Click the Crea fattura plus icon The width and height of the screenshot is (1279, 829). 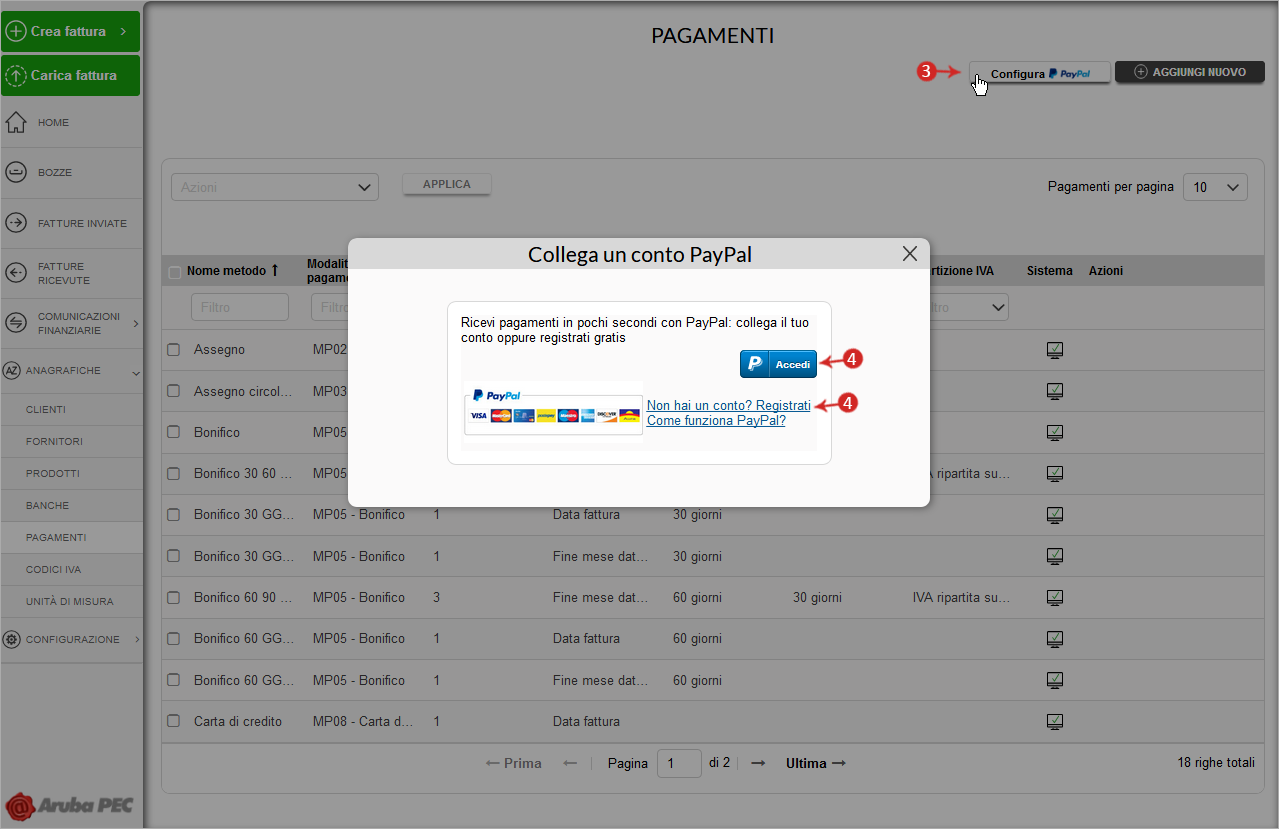(x=16, y=32)
